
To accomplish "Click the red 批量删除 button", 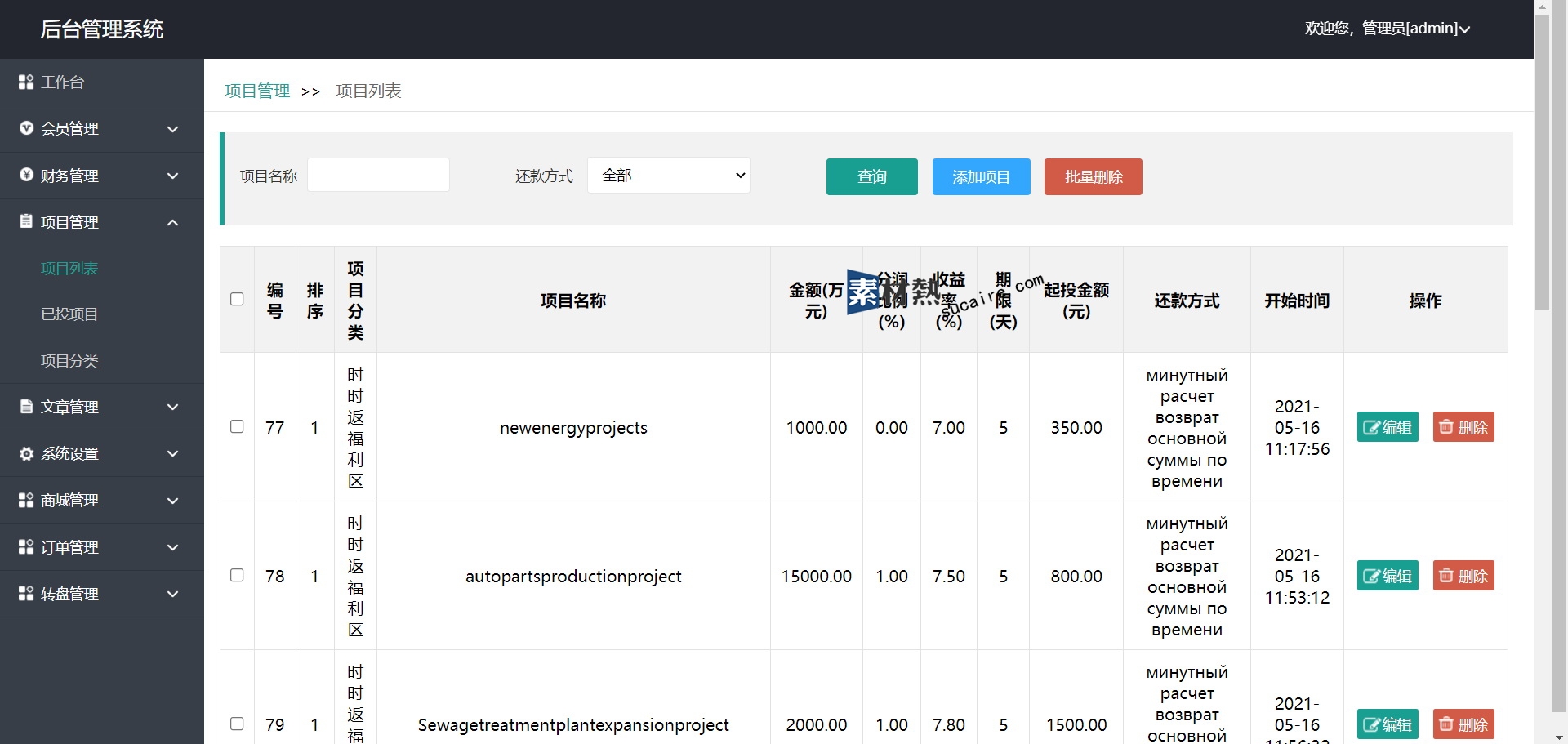I will 1094,176.
